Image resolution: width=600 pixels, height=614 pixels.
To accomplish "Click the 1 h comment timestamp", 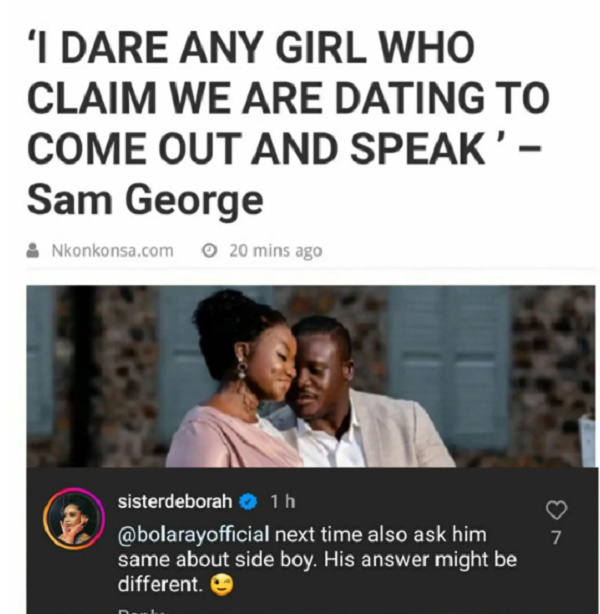I will (x=283, y=502).
